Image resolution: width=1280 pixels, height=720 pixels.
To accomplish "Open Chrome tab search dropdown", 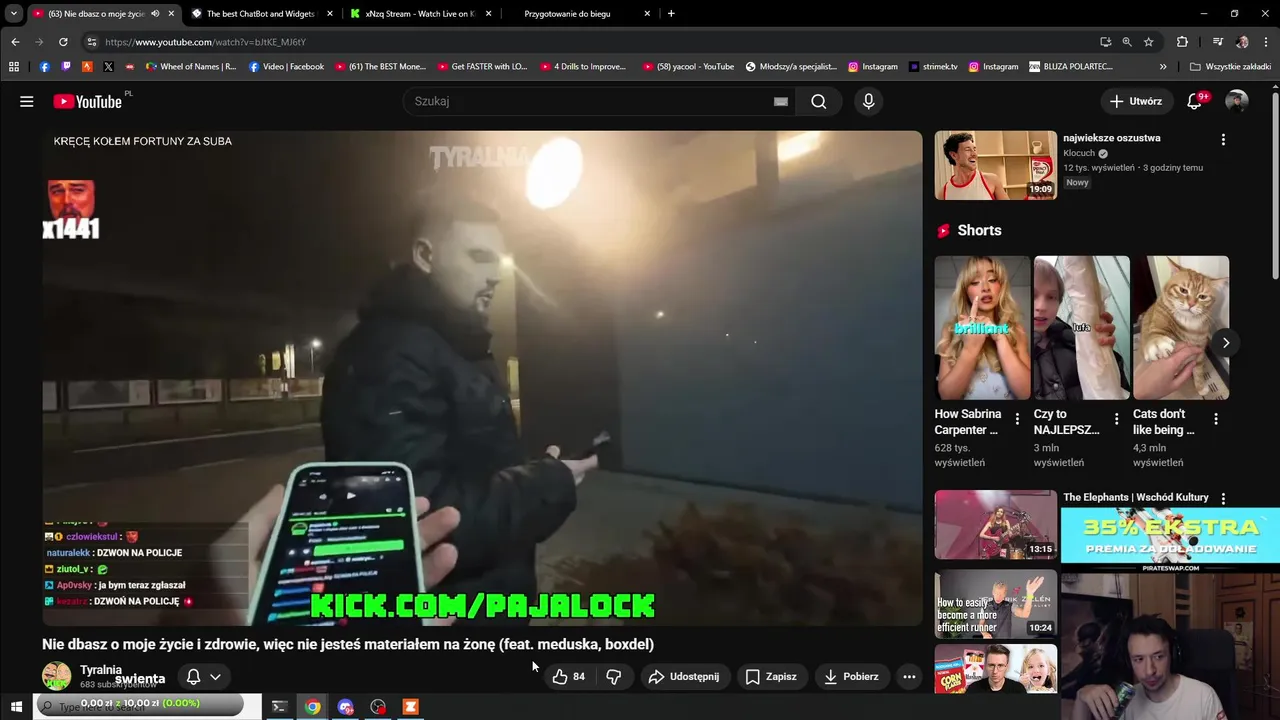I will point(14,14).
